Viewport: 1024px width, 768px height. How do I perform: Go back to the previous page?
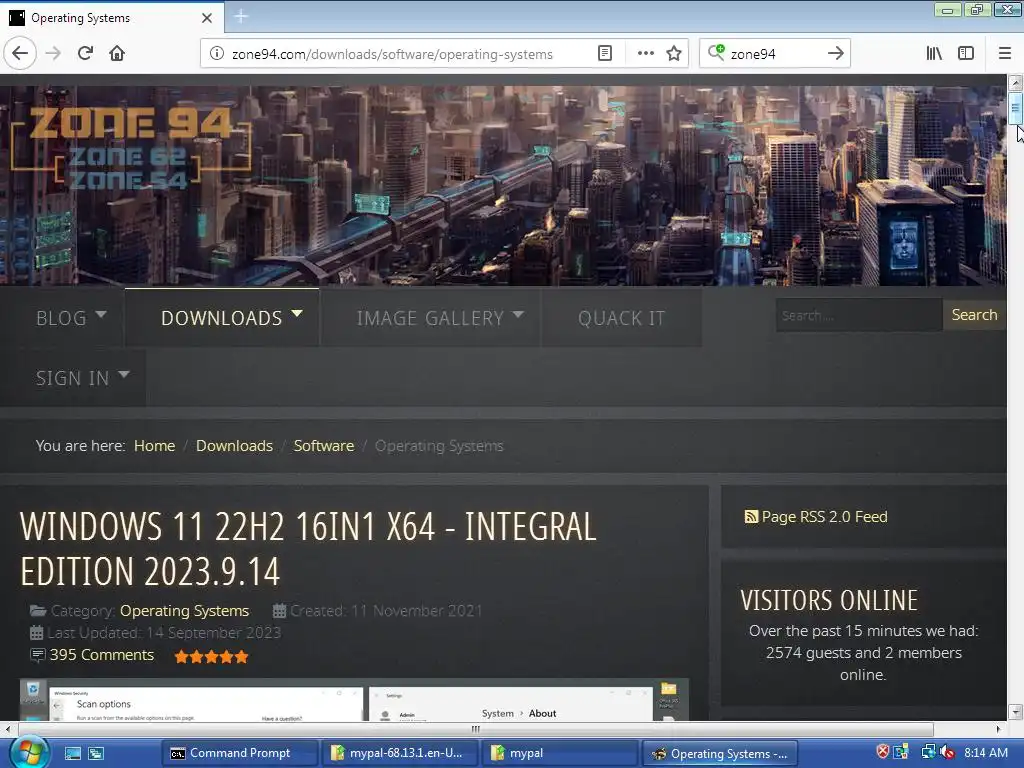click(20, 53)
